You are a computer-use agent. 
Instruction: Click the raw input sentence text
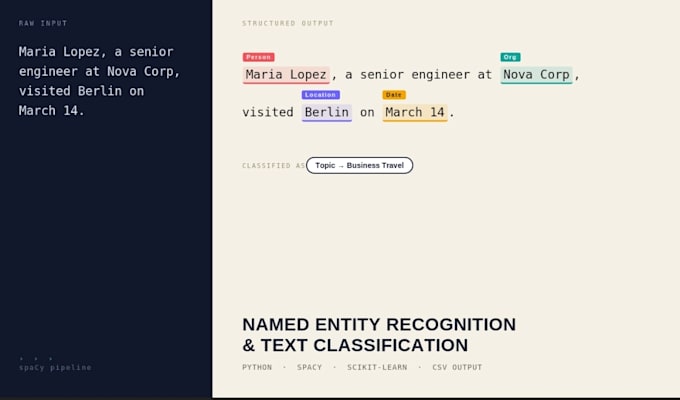(99, 81)
